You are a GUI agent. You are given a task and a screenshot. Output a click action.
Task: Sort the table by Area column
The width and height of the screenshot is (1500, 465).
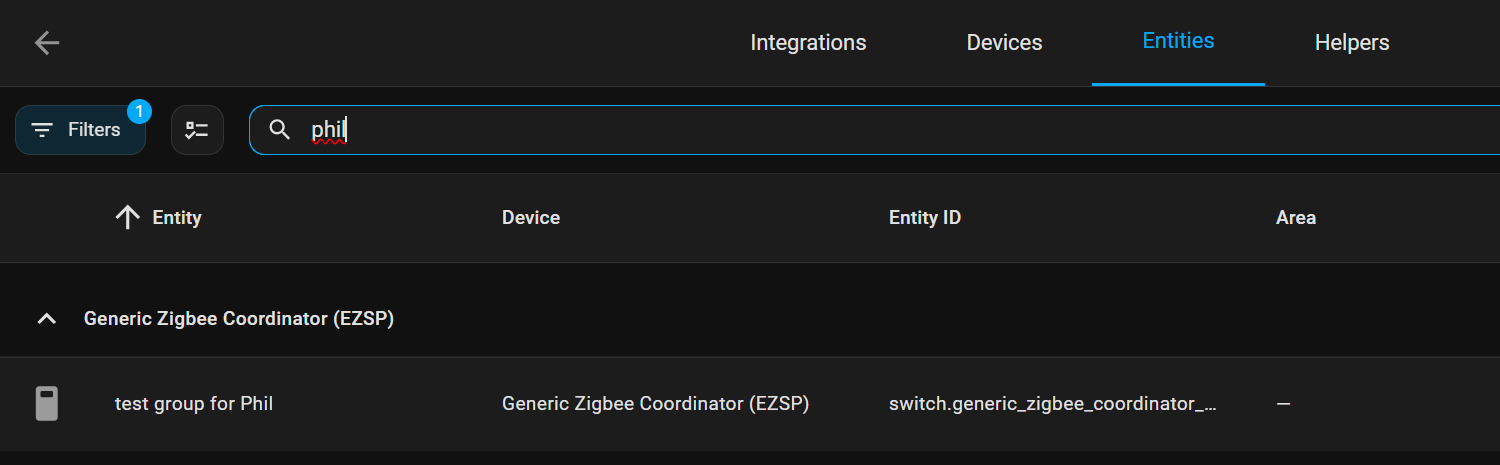(x=1296, y=218)
